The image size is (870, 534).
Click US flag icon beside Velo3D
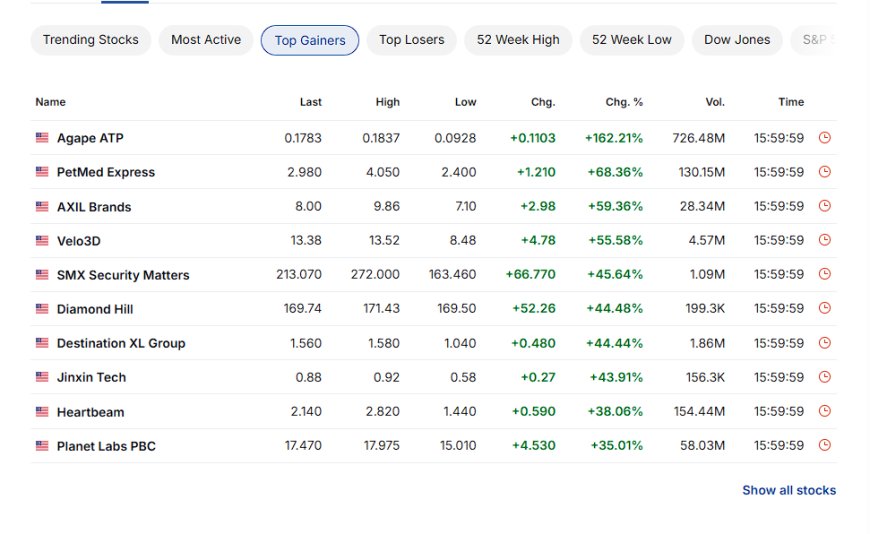point(42,241)
